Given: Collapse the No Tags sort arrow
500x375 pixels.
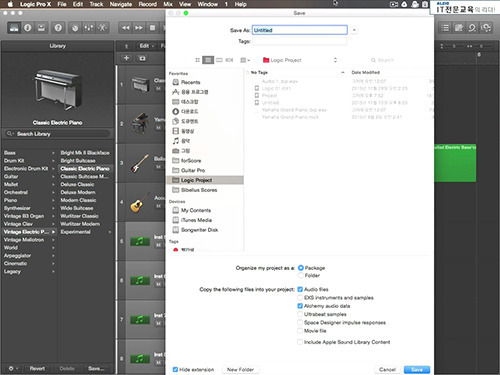Looking at the screenshot, I should pyautogui.click(x=343, y=72).
